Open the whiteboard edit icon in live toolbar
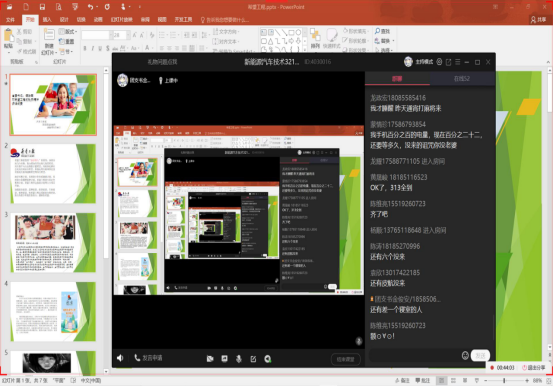Viewport: 553px width, 386px height. pyautogui.click(x=253, y=359)
